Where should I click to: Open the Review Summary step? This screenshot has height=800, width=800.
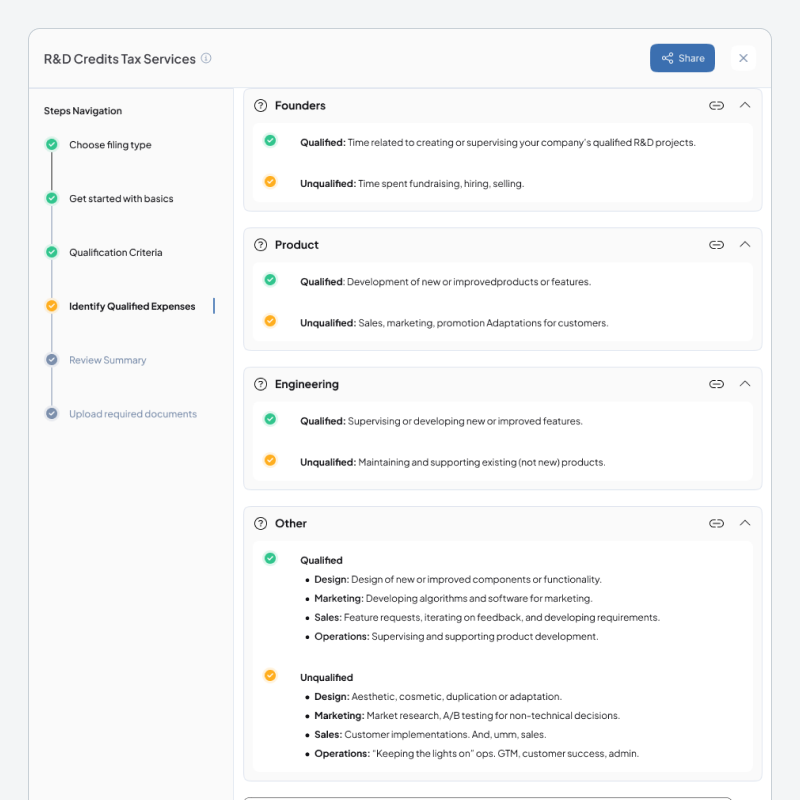(x=108, y=360)
